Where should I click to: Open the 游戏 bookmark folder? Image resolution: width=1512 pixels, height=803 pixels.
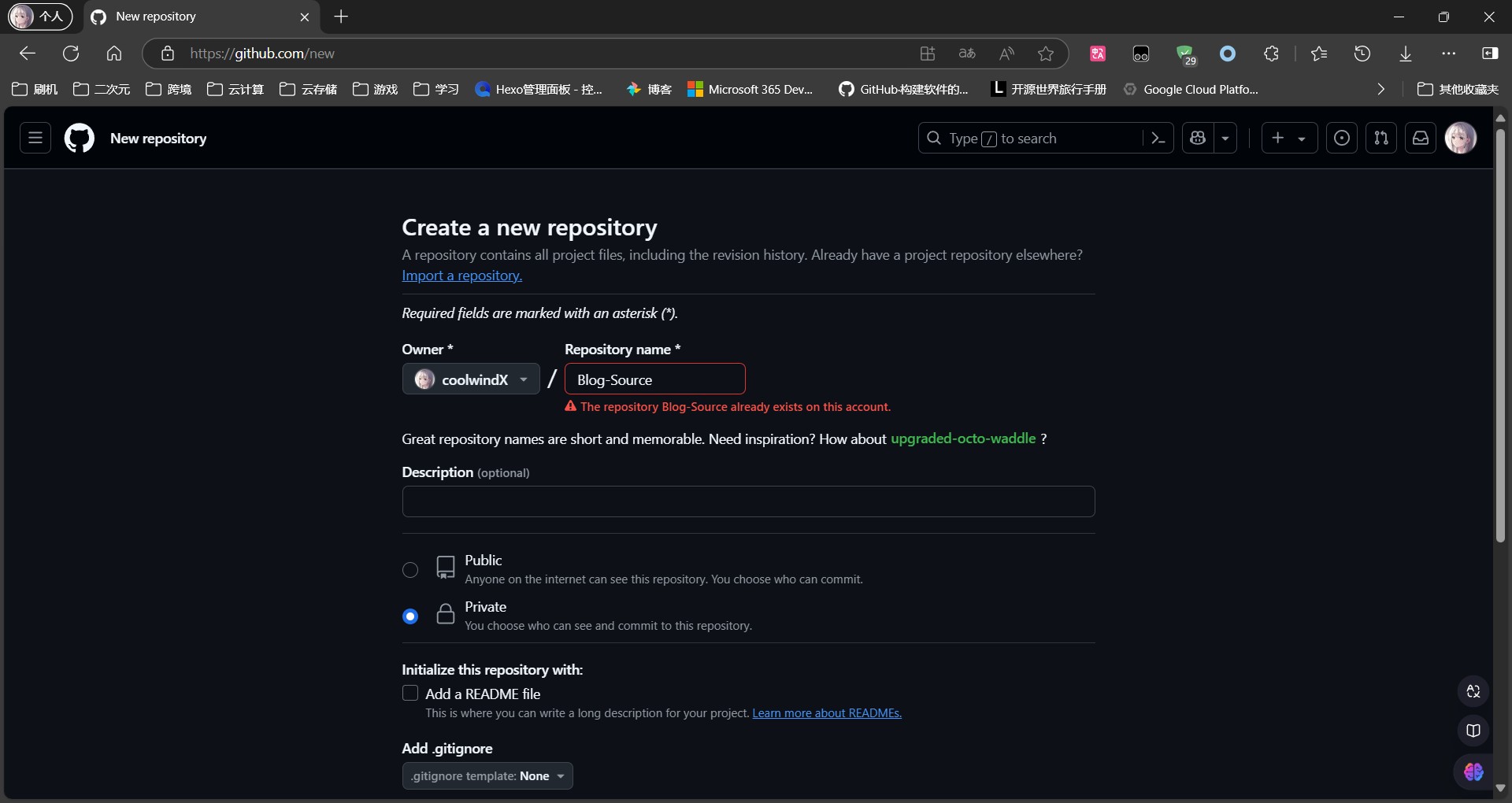(376, 89)
